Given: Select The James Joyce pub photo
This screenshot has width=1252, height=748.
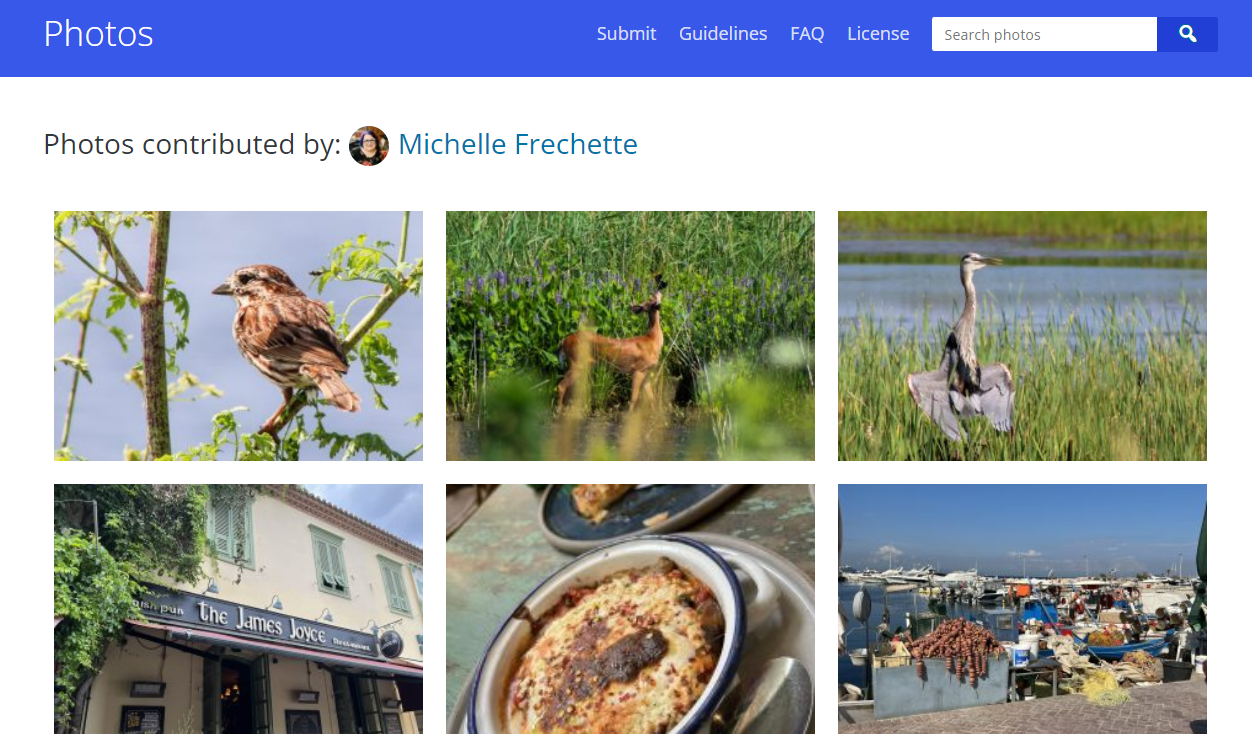Looking at the screenshot, I should [237, 608].
